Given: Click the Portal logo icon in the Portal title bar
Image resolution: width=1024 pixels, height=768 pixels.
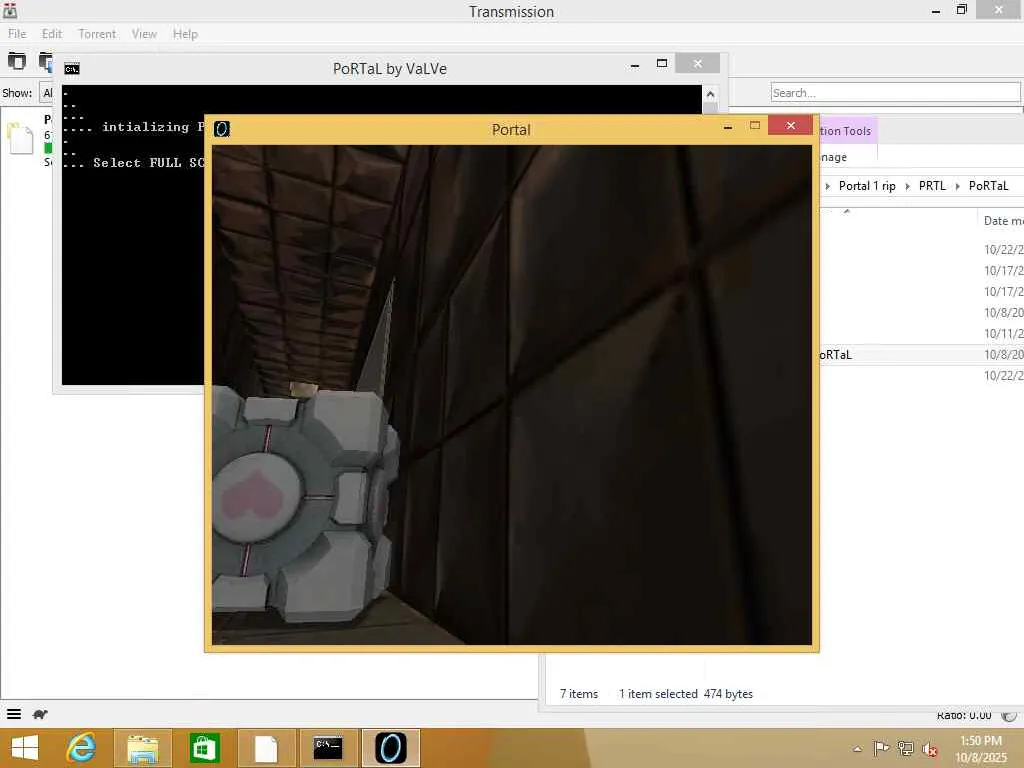Looking at the screenshot, I should click(222, 129).
